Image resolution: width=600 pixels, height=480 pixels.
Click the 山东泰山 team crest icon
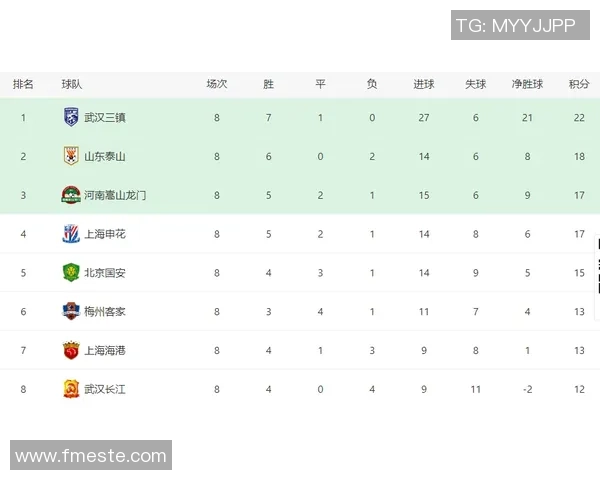[70, 156]
